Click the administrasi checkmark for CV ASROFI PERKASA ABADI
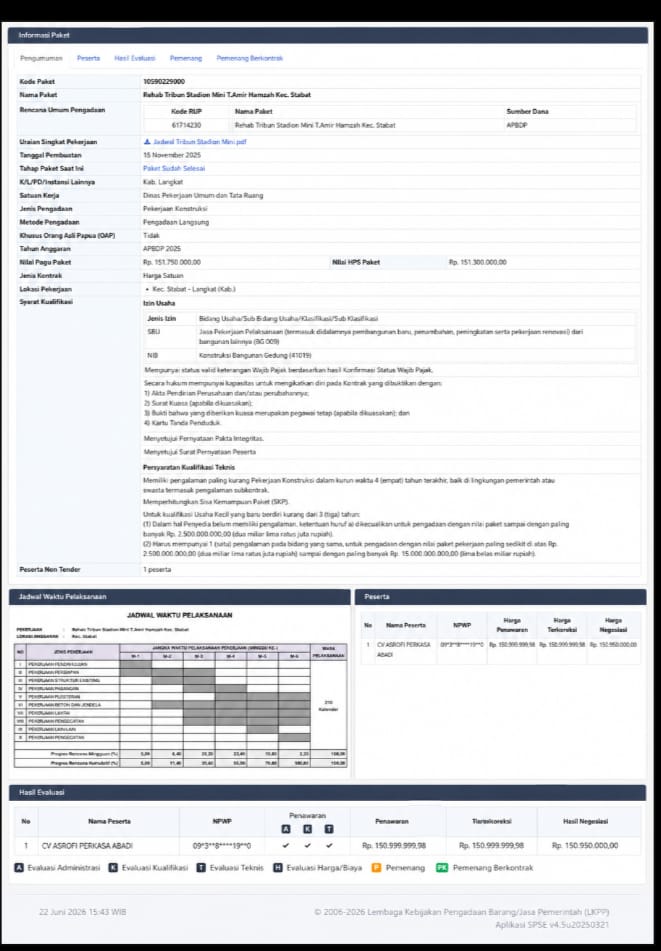661x951 pixels. click(x=286, y=845)
